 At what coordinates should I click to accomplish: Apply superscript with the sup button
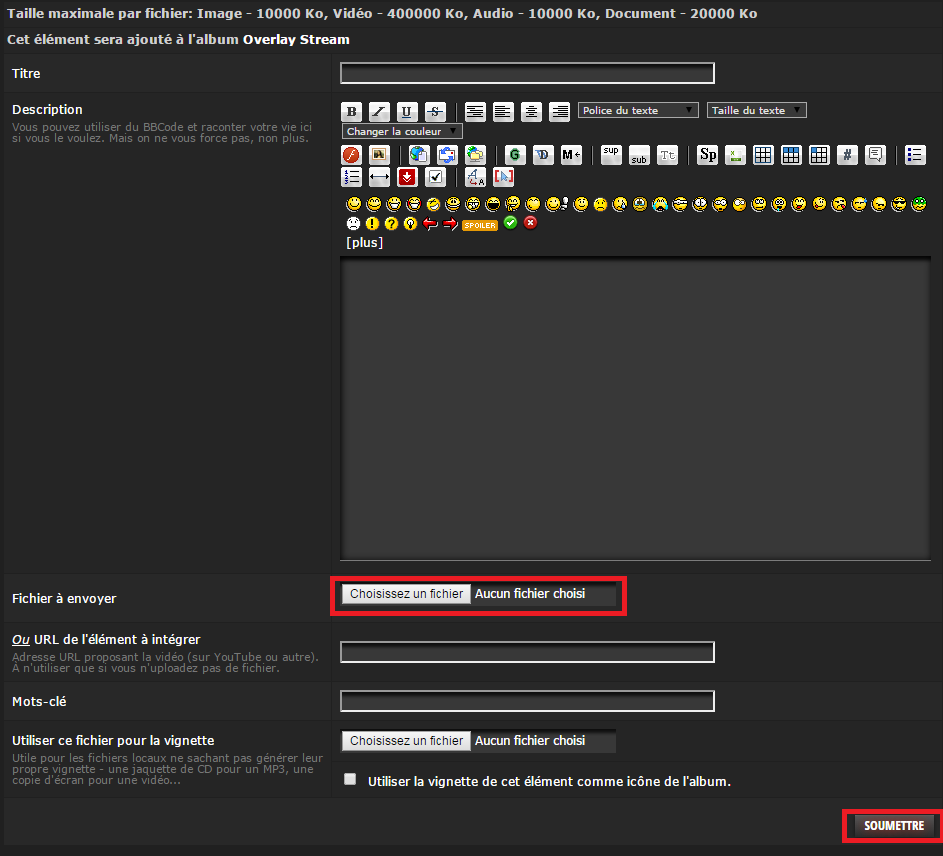click(x=611, y=155)
